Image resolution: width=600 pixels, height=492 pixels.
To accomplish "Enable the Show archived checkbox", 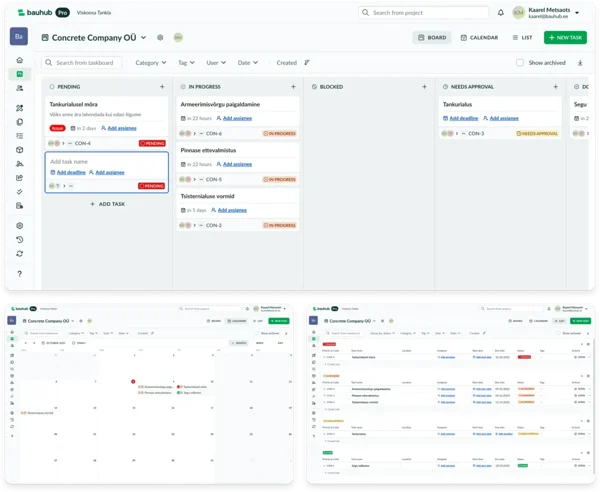I will pyautogui.click(x=520, y=62).
